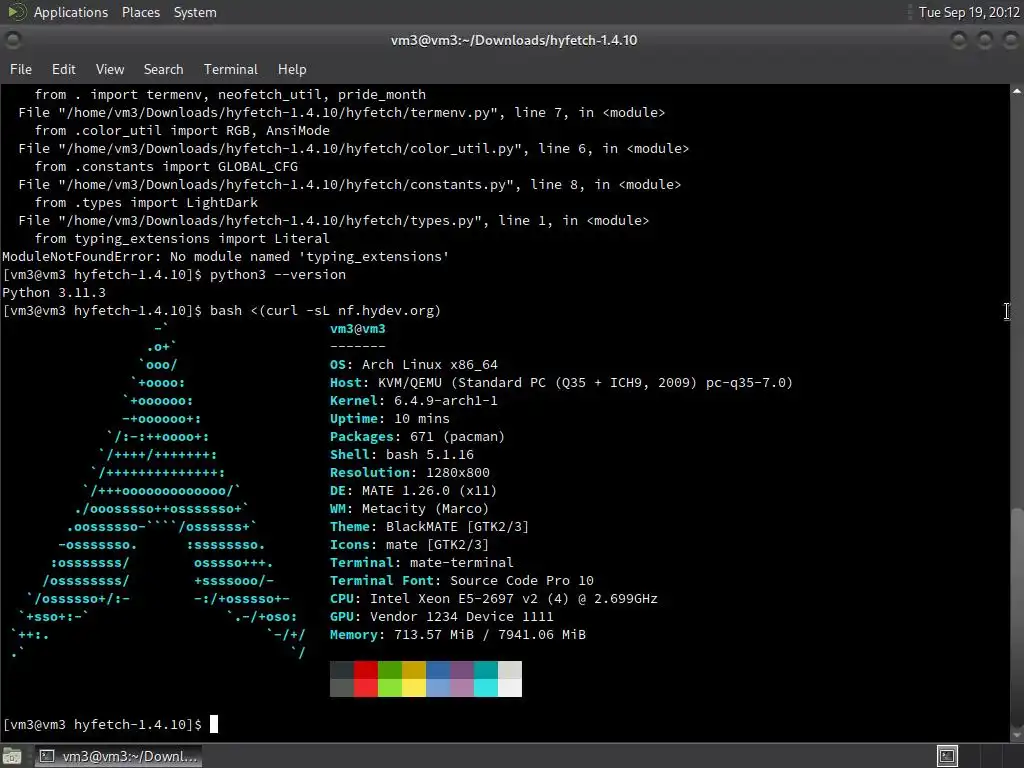Click the bright red color block
This screenshot has height=768, width=1024.
click(x=366, y=688)
